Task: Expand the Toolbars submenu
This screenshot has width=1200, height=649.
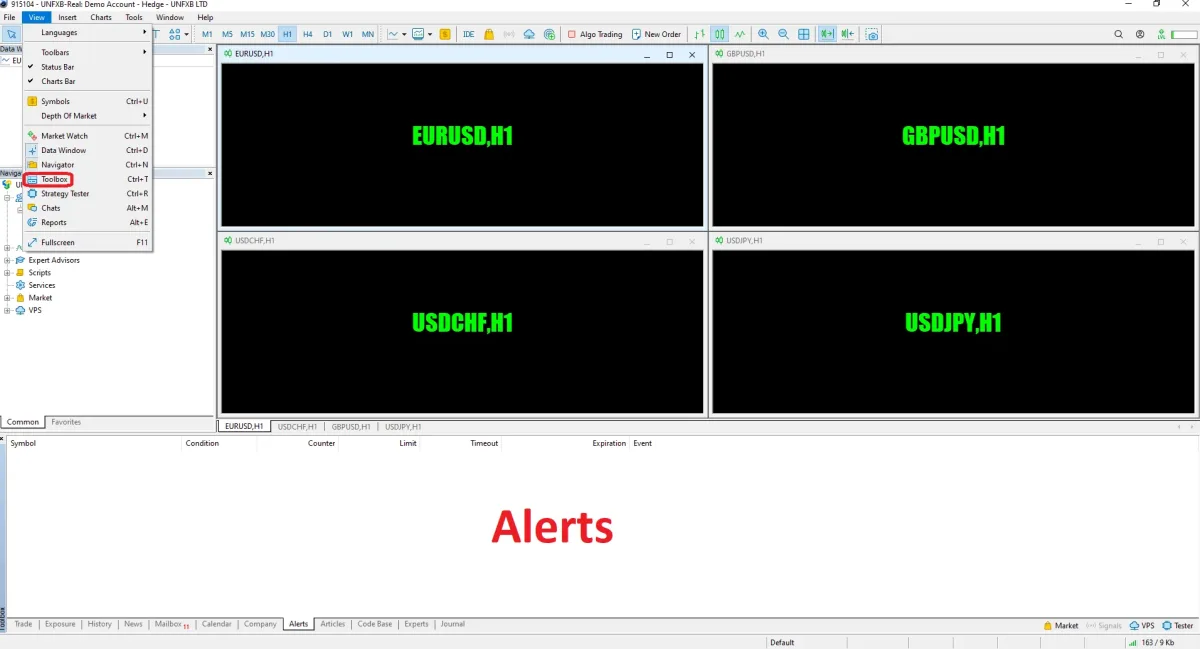Action: [88, 52]
